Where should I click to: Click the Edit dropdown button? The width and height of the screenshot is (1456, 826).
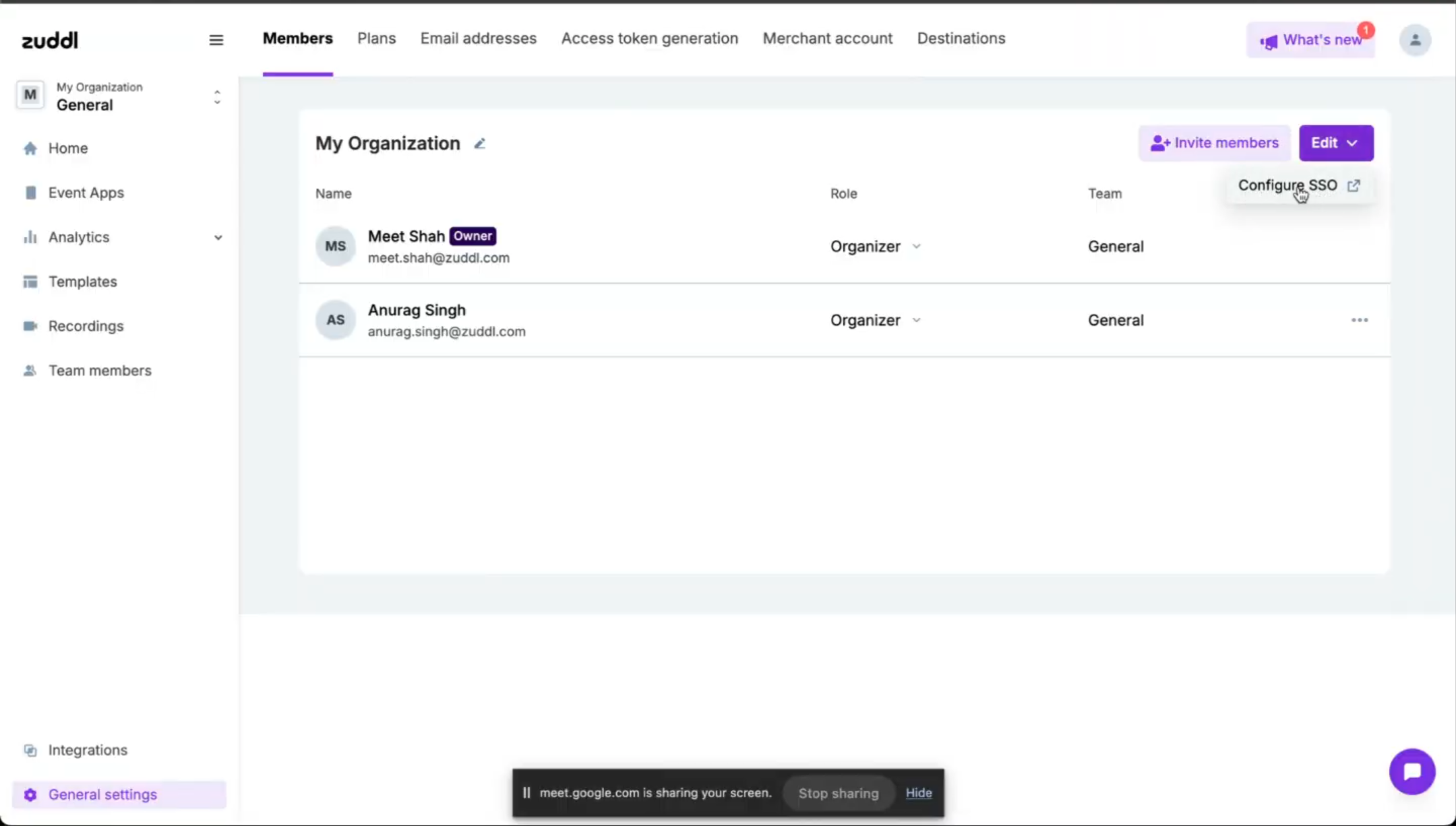coord(1335,143)
